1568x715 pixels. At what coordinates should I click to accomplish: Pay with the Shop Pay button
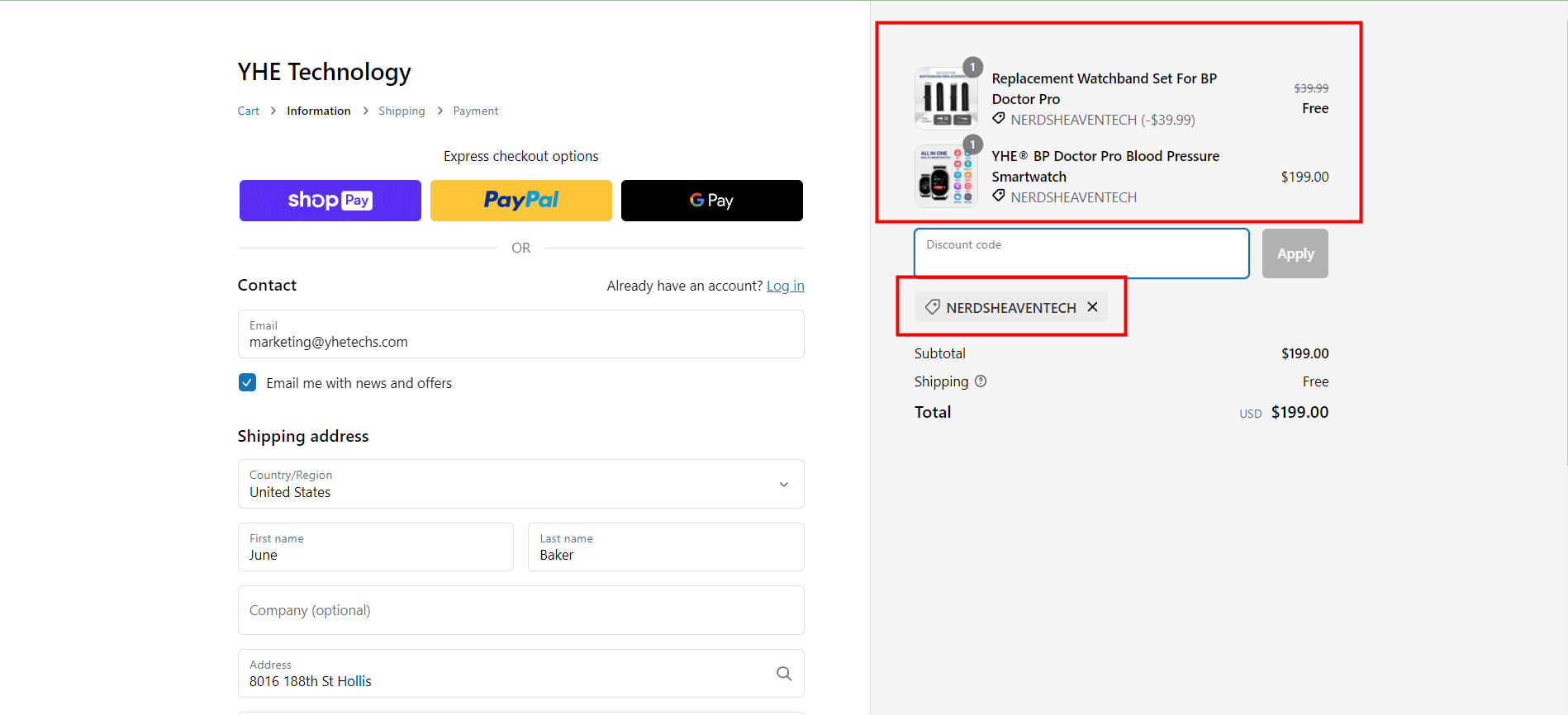pos(330,201)
